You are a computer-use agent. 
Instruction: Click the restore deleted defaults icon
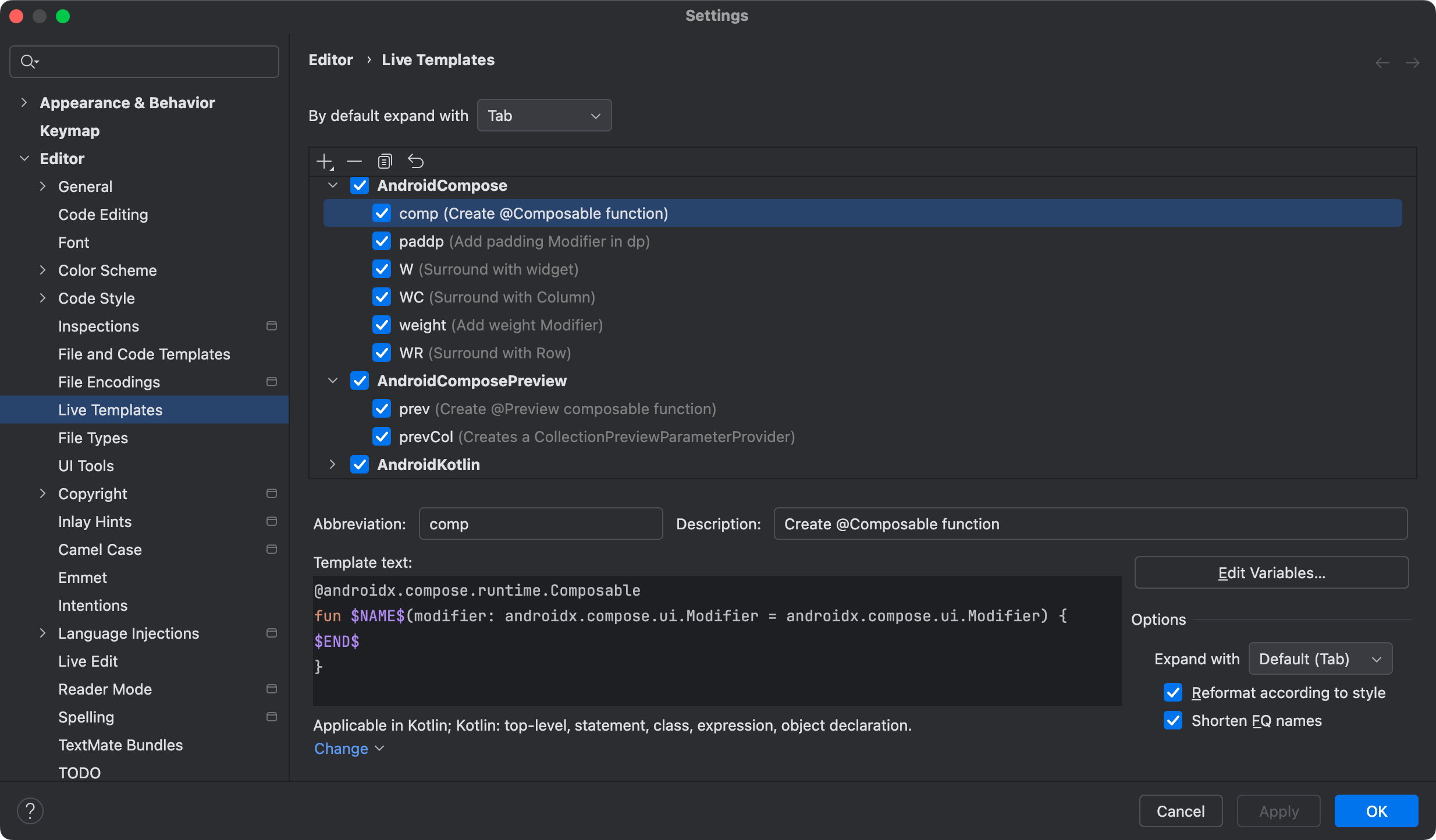(x=415, y=161)
